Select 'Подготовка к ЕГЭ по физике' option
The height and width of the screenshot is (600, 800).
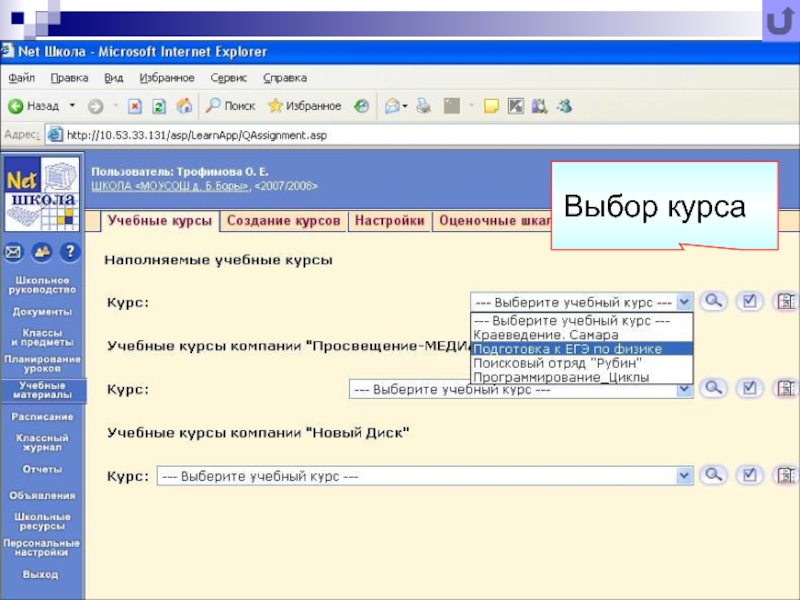click(567, 349)
